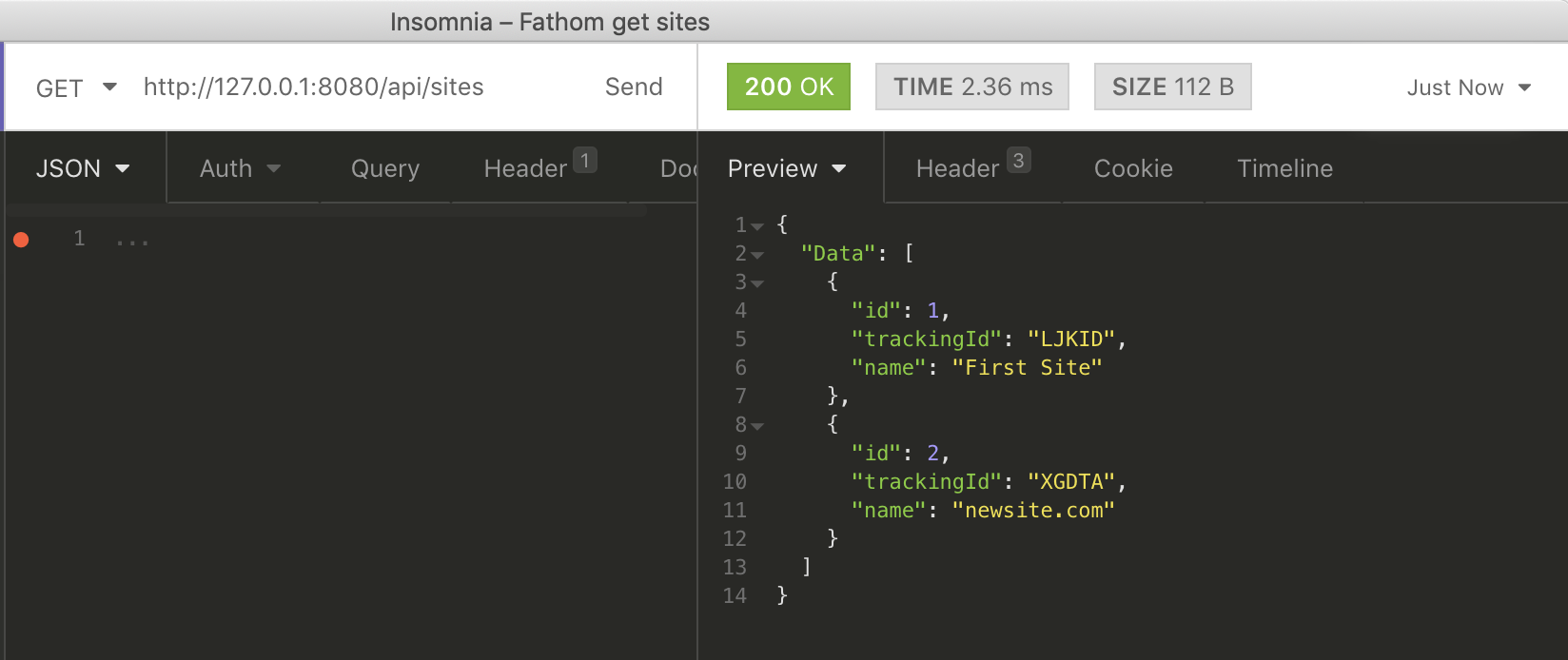Click inside the request body editor line 1

coord(381,239)
